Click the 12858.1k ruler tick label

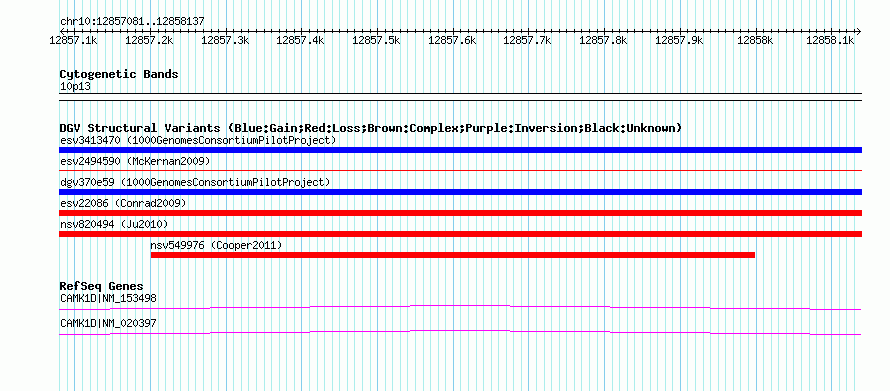click(x=830, y=40)
